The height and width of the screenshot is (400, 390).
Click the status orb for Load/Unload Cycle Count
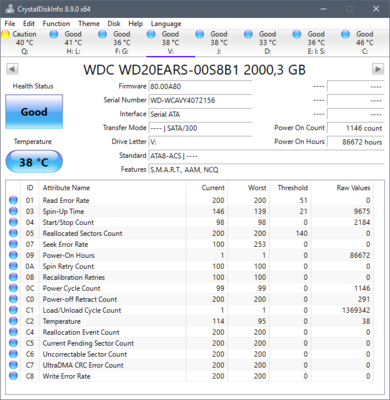[13, 310]
